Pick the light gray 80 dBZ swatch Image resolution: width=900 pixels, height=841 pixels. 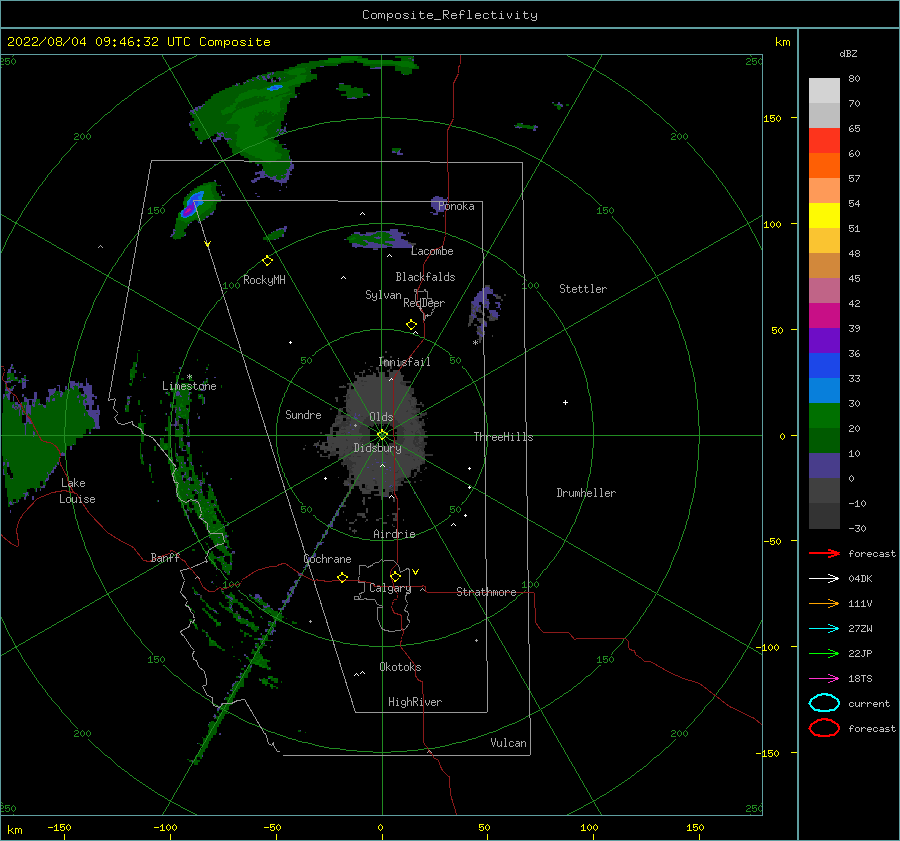click(824, 90)
